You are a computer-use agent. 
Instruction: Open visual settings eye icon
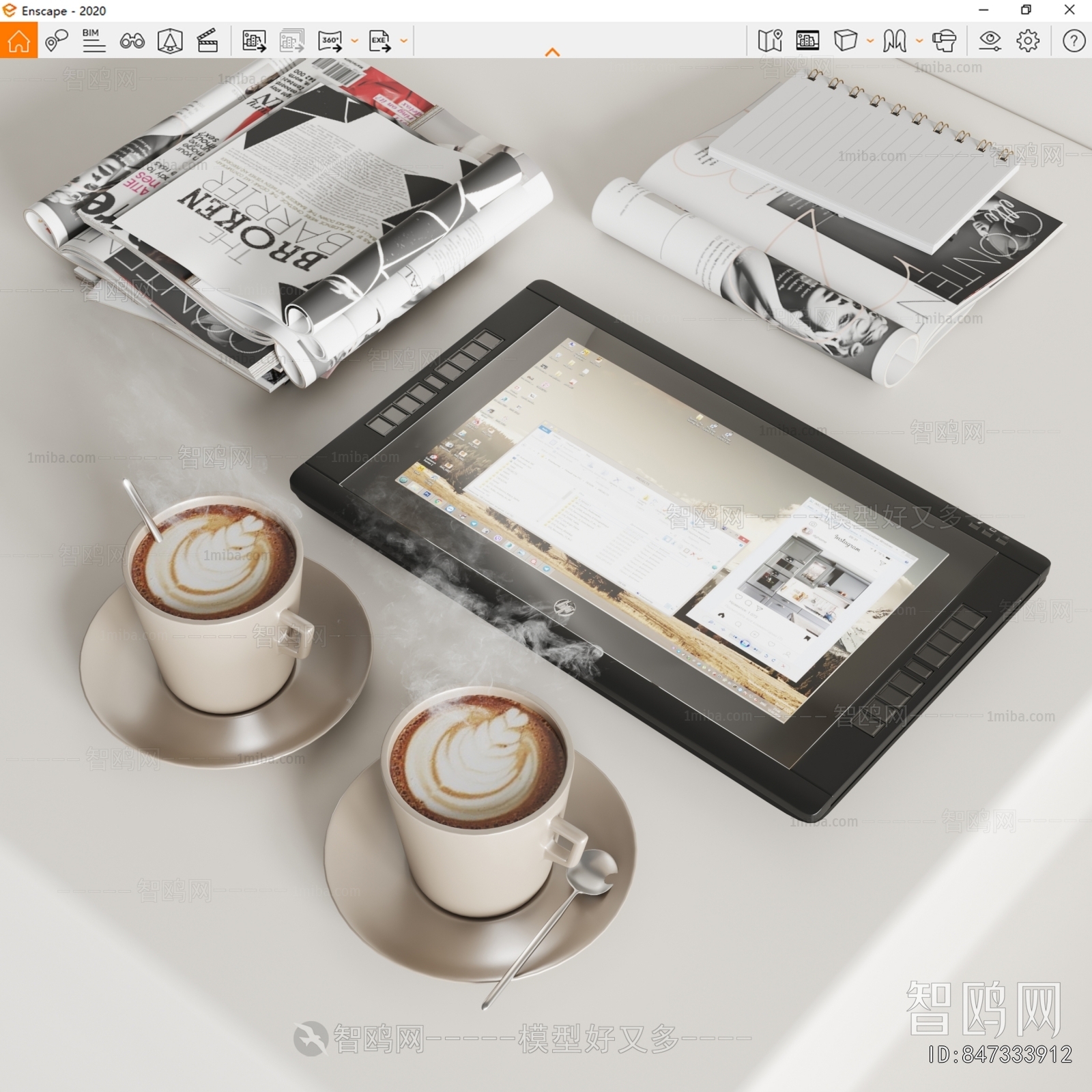pyautogui.click(x=990, y=41)
